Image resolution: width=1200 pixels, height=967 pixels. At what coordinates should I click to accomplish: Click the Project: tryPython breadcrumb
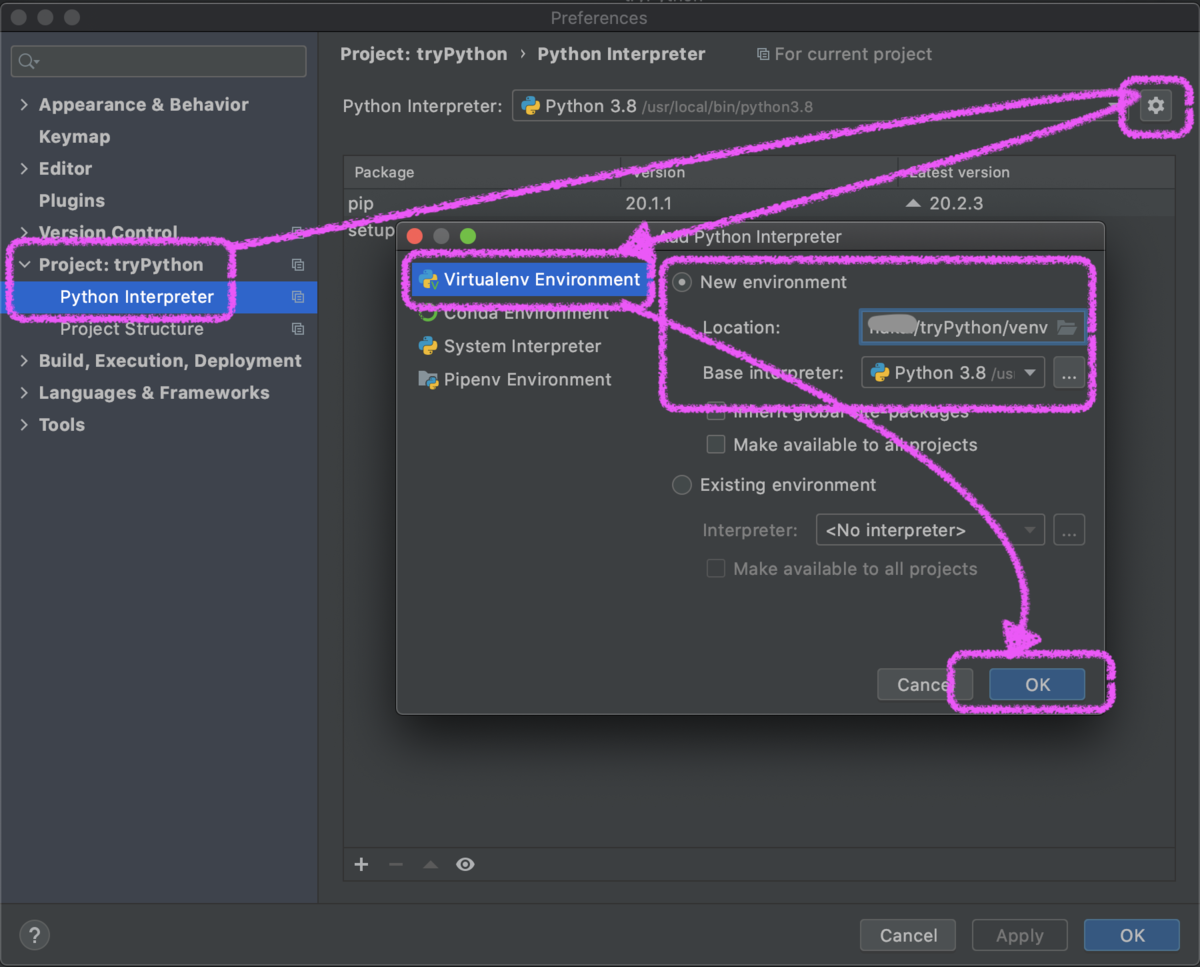click(x=423, y=54)
